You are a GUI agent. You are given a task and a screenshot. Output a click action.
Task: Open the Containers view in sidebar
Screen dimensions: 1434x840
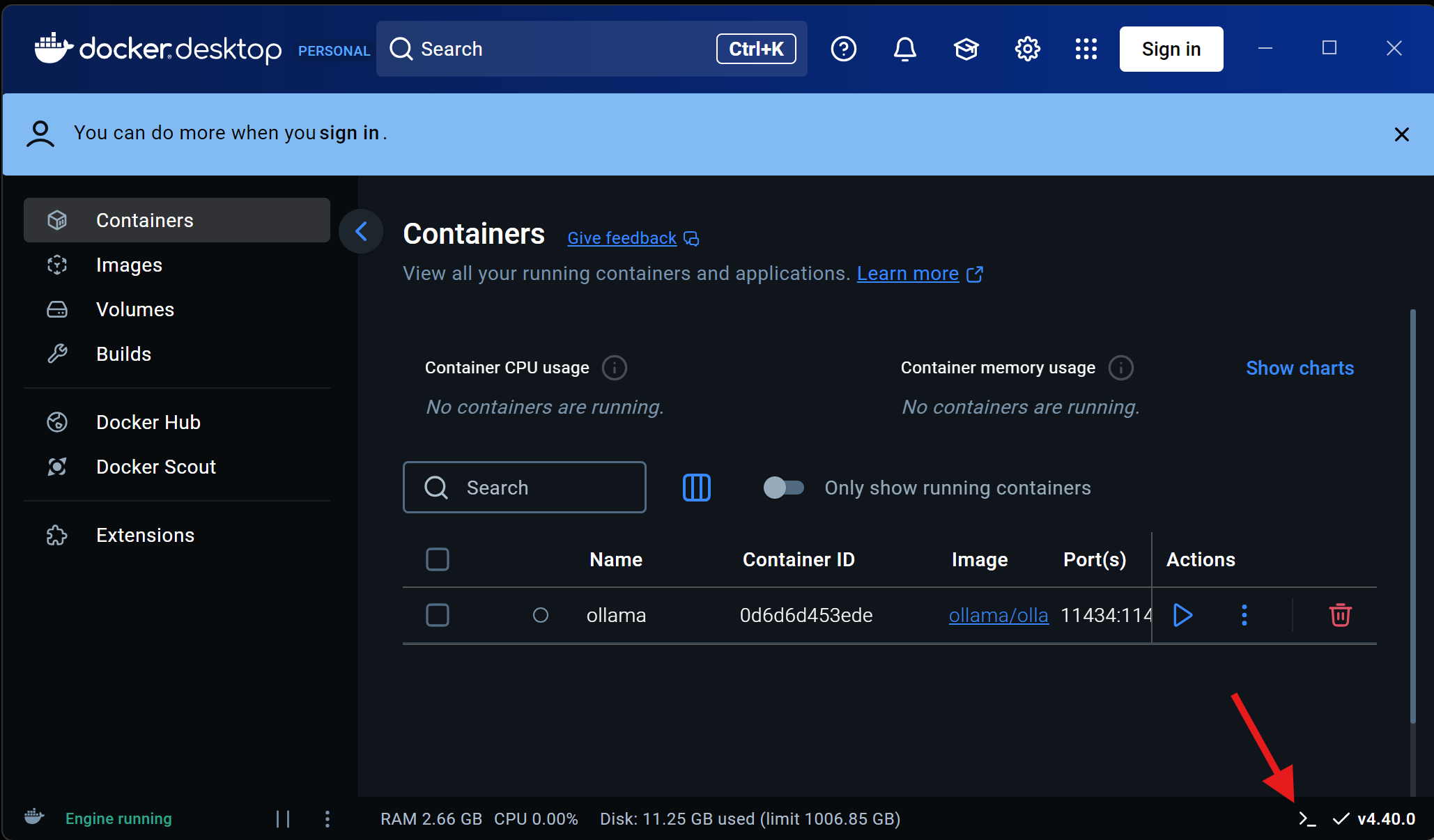177,220
